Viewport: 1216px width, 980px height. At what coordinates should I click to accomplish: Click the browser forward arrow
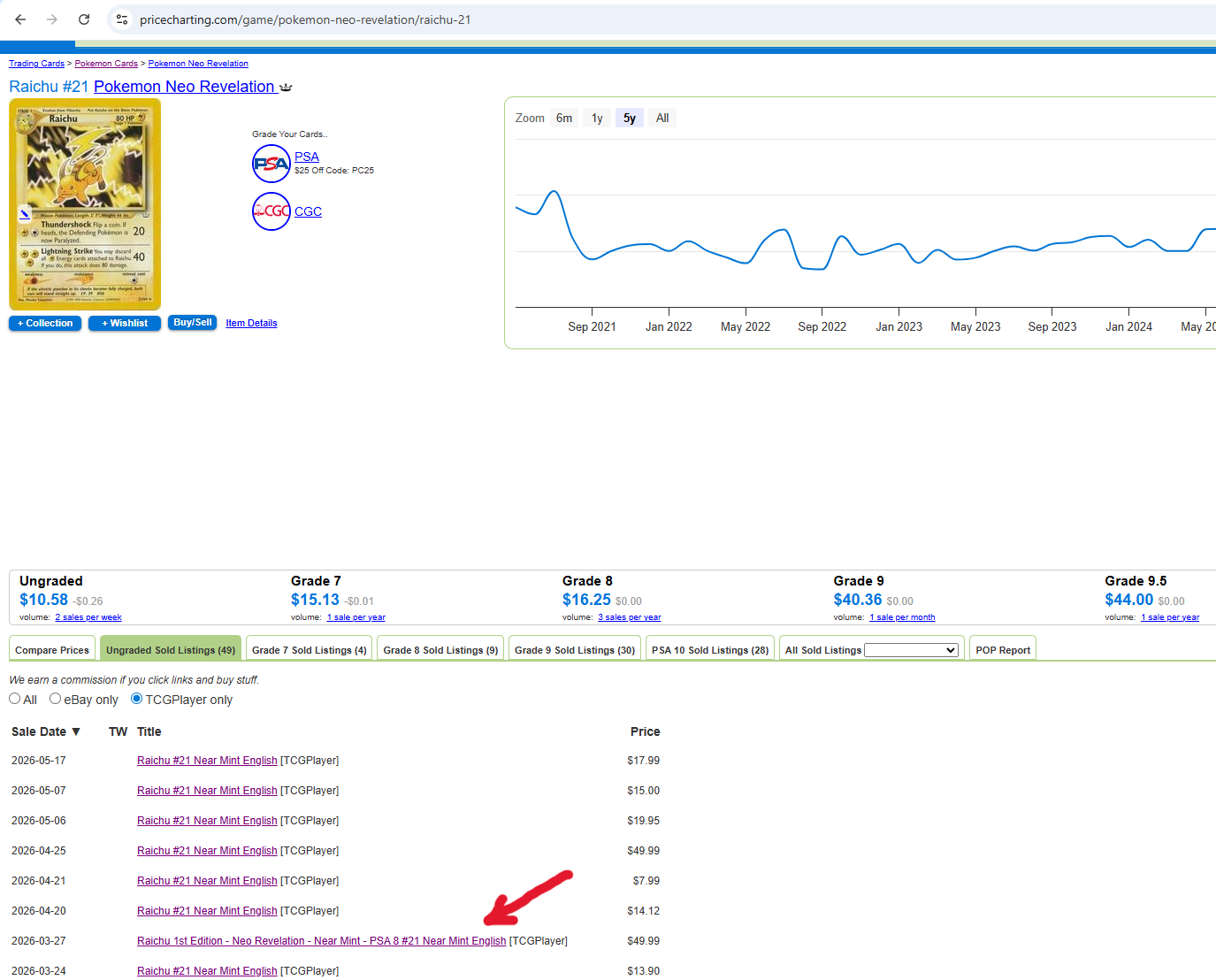pyautogui.click(x=52, y=19)
